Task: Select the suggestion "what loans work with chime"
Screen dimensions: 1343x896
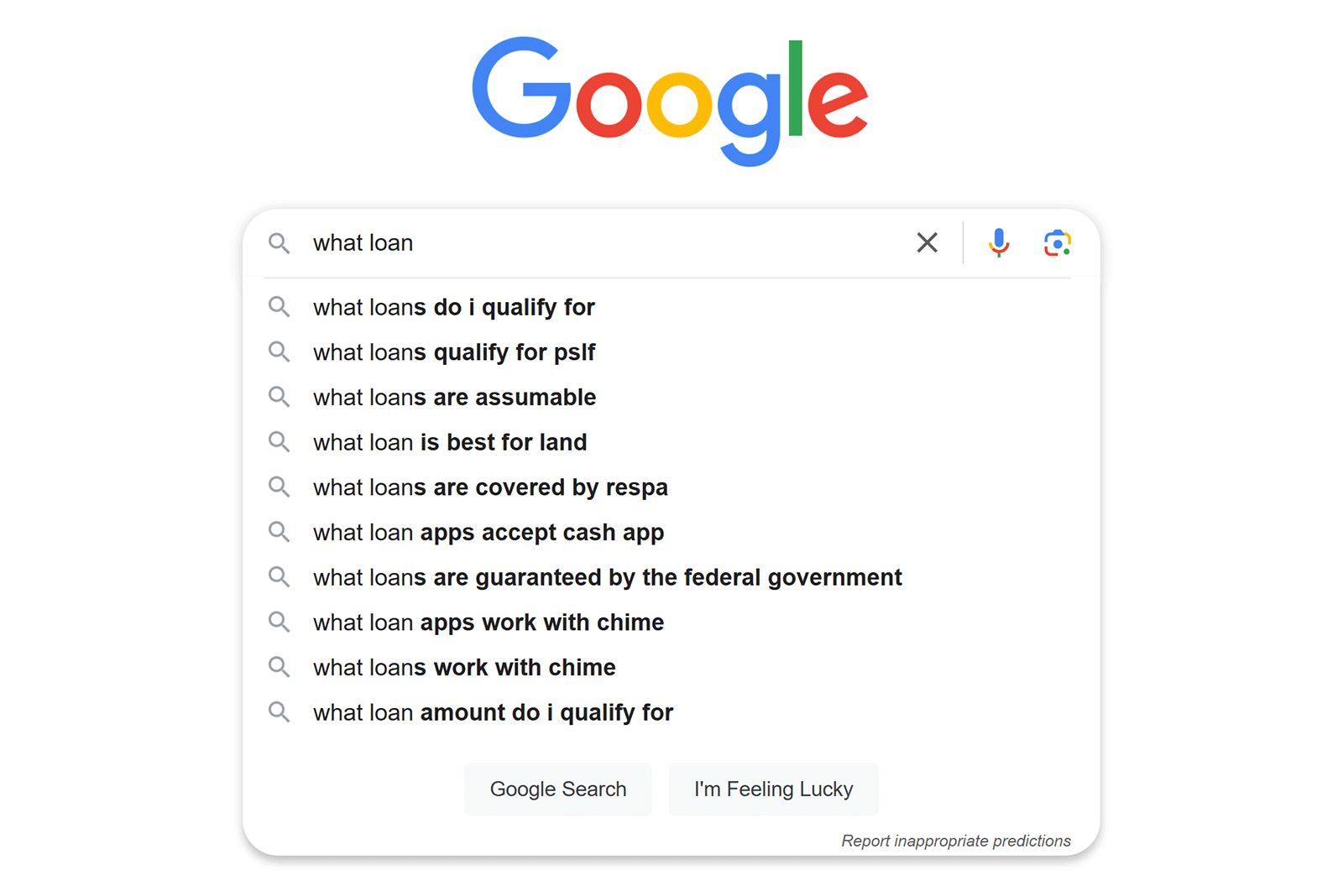Action: (464, 667)
